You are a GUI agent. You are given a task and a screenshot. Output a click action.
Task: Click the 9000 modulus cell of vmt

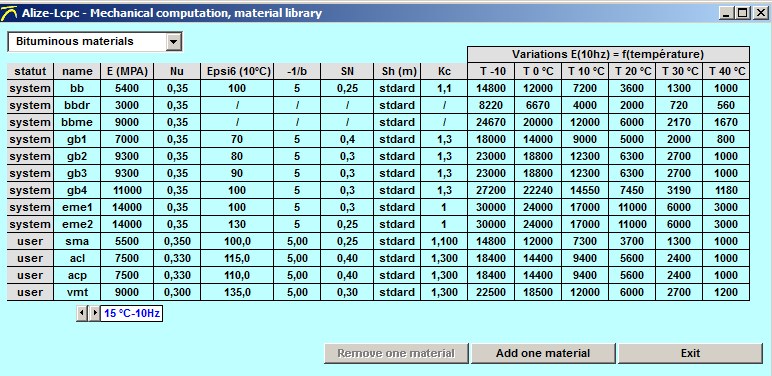[x=127, y=292]
